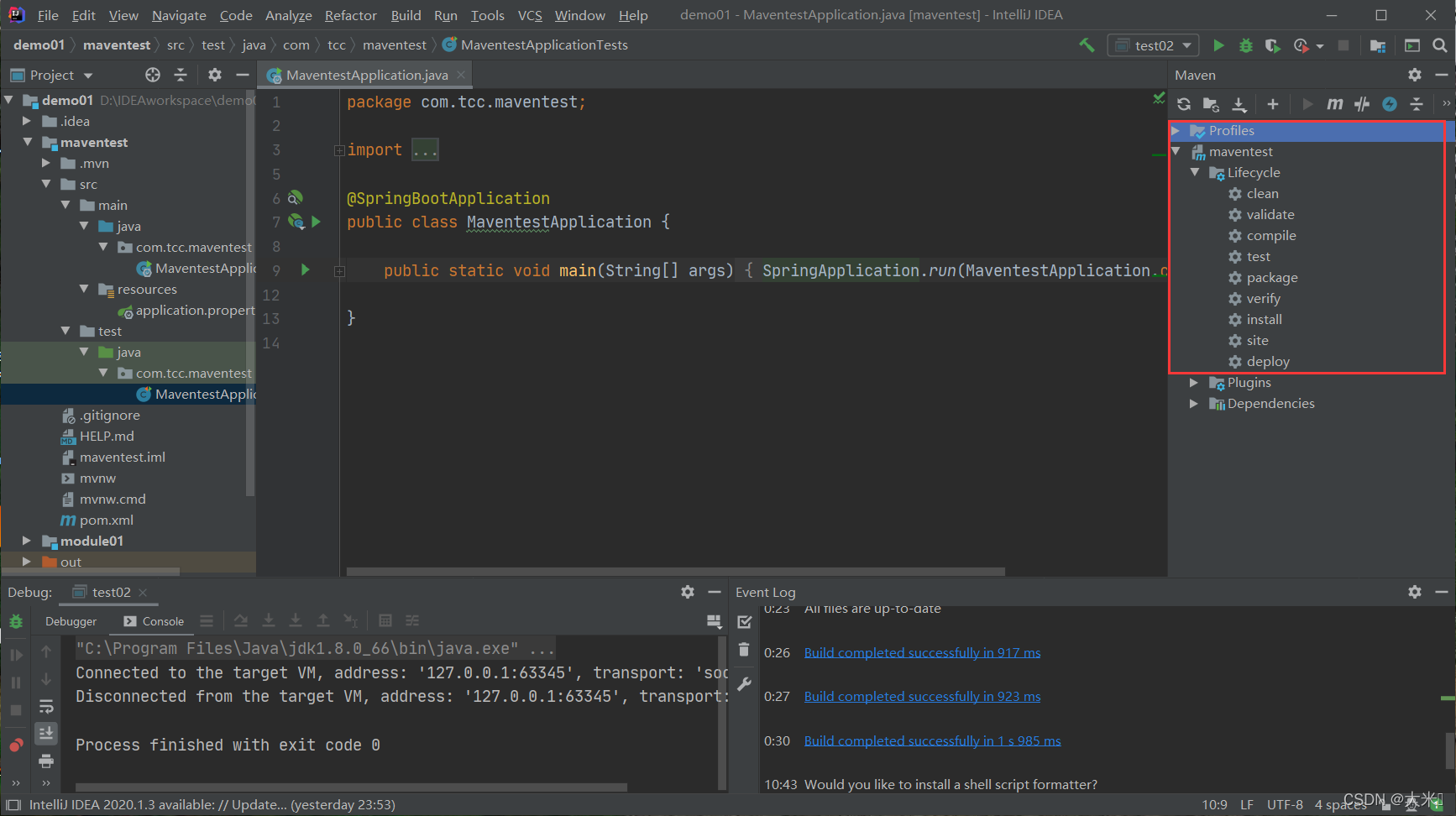Image resolution: width=1456 pixels, height=816 pixels.
Task: Open Search Everywhere with the magnifier
Action: pos(1440,45)
